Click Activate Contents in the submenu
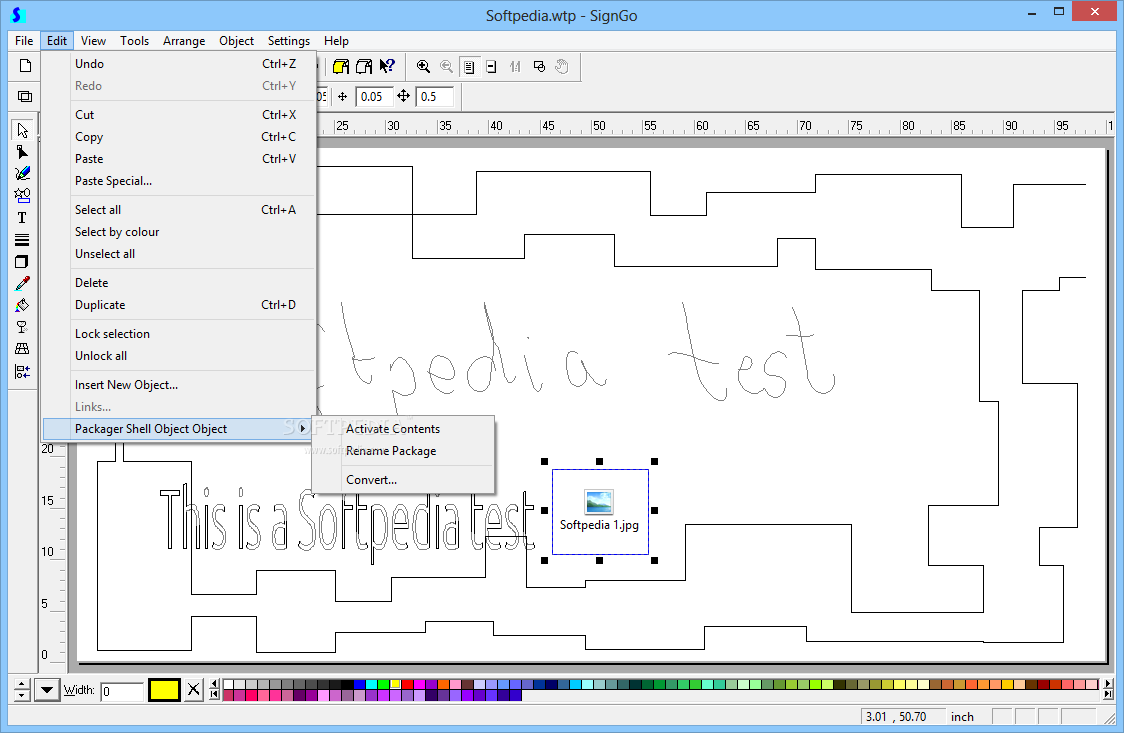Viewport: 1124px width, 733px height. point(404,428)
